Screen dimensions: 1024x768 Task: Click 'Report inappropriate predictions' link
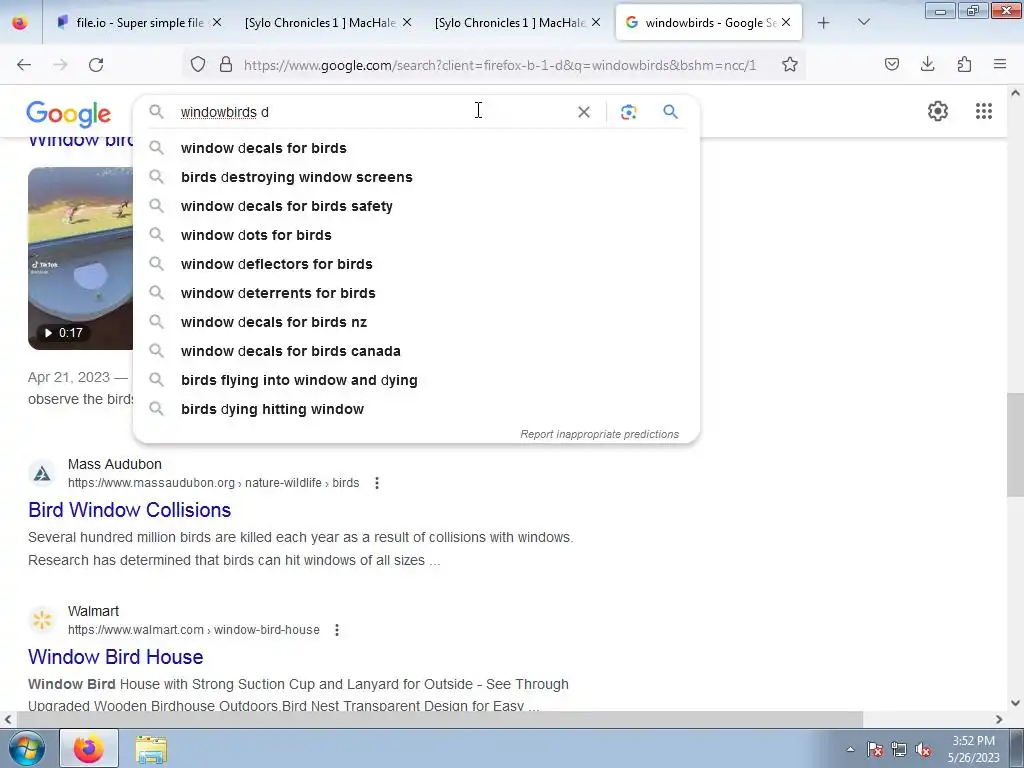coord(600,434)
